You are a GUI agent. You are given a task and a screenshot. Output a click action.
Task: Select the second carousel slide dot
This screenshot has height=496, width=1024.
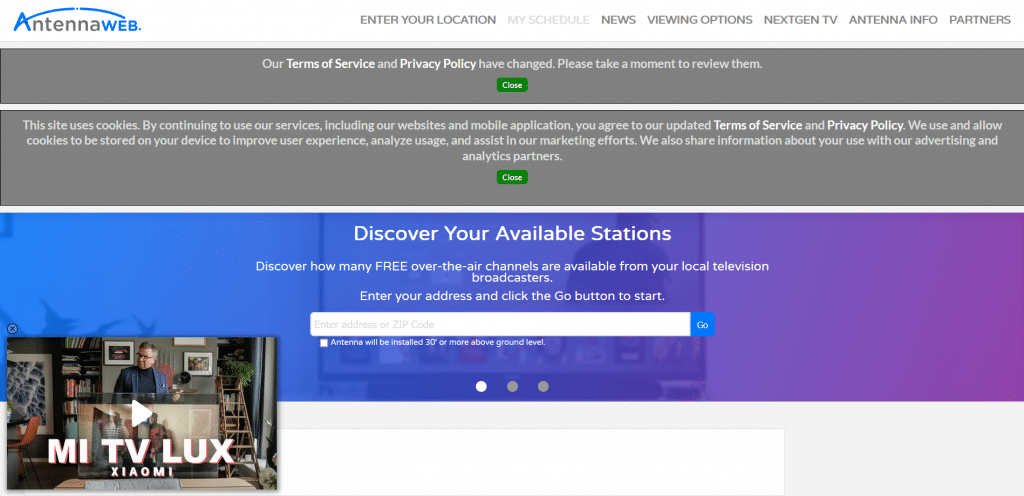pyautogui.click(x=513, y=386)
